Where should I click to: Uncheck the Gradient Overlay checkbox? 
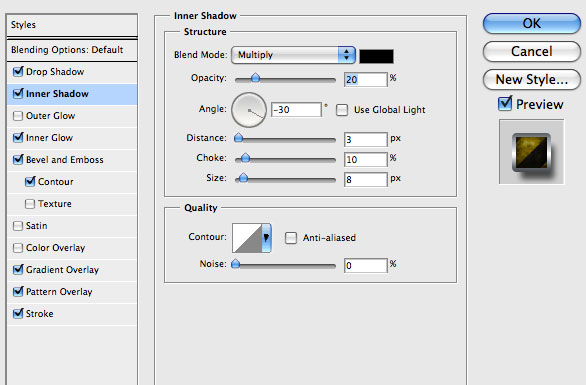18,270
